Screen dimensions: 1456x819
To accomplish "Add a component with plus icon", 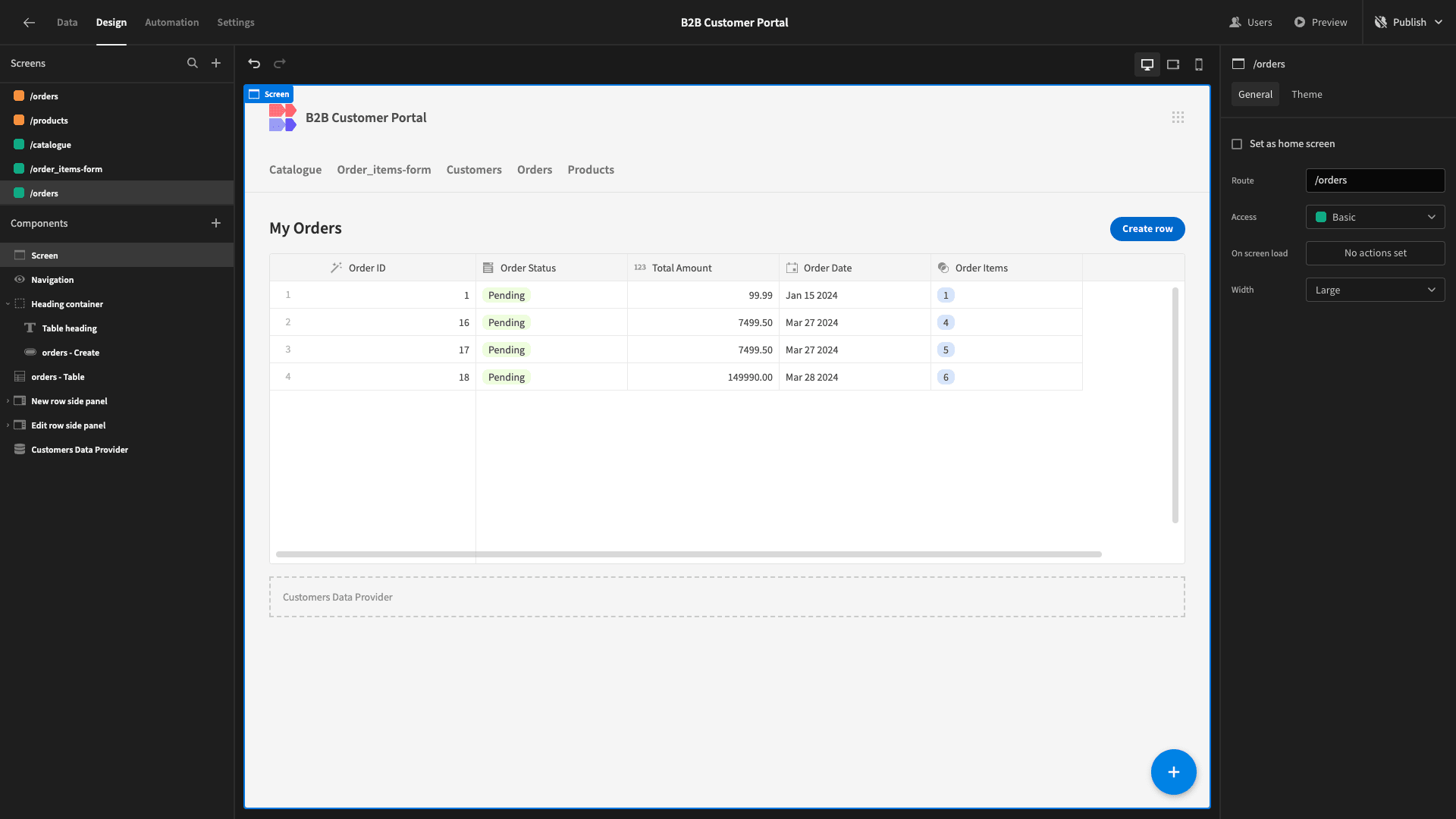I will click(x=216, y=223).
